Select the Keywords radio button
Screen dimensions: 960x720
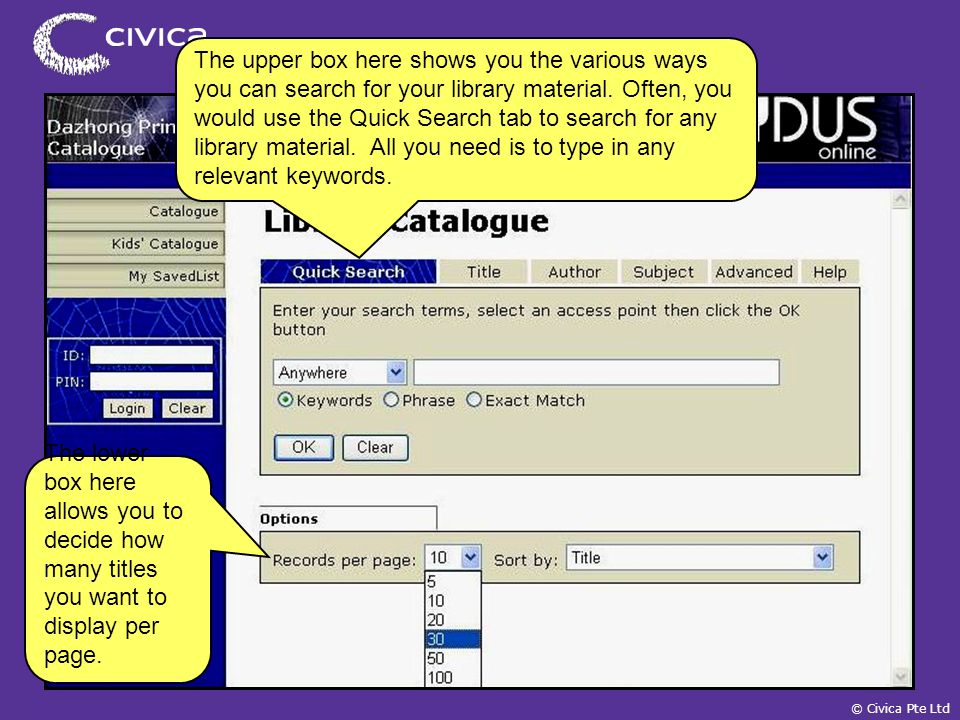click(x=285, y=400)
